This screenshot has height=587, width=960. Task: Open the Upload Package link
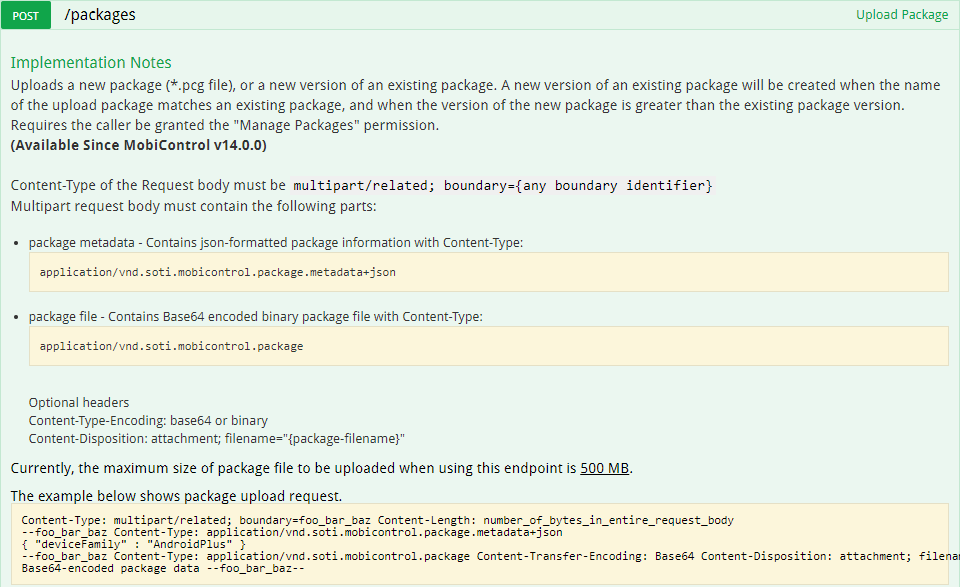[x=902, y=15]
